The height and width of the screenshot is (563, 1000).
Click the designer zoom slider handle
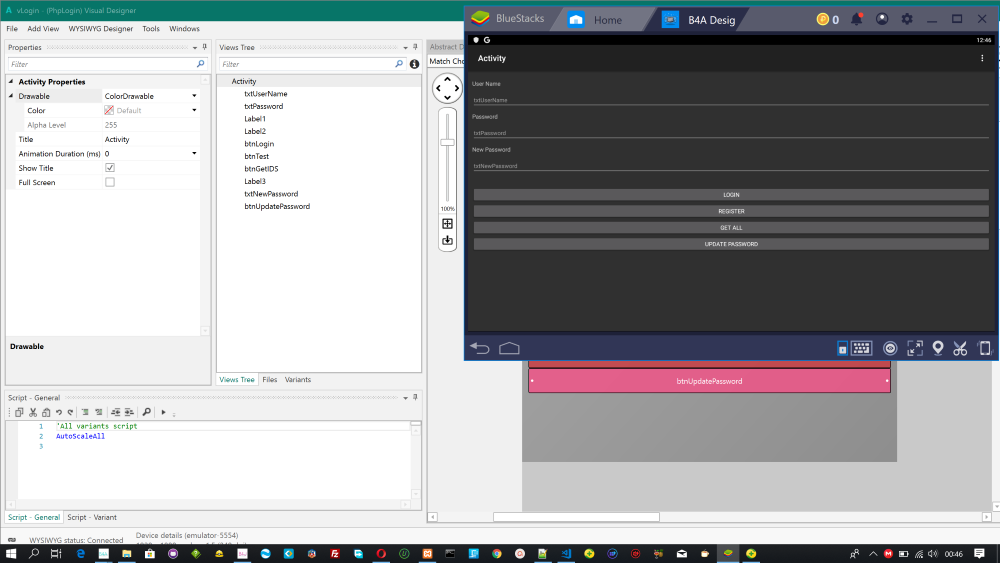click(x=448, y=142)
